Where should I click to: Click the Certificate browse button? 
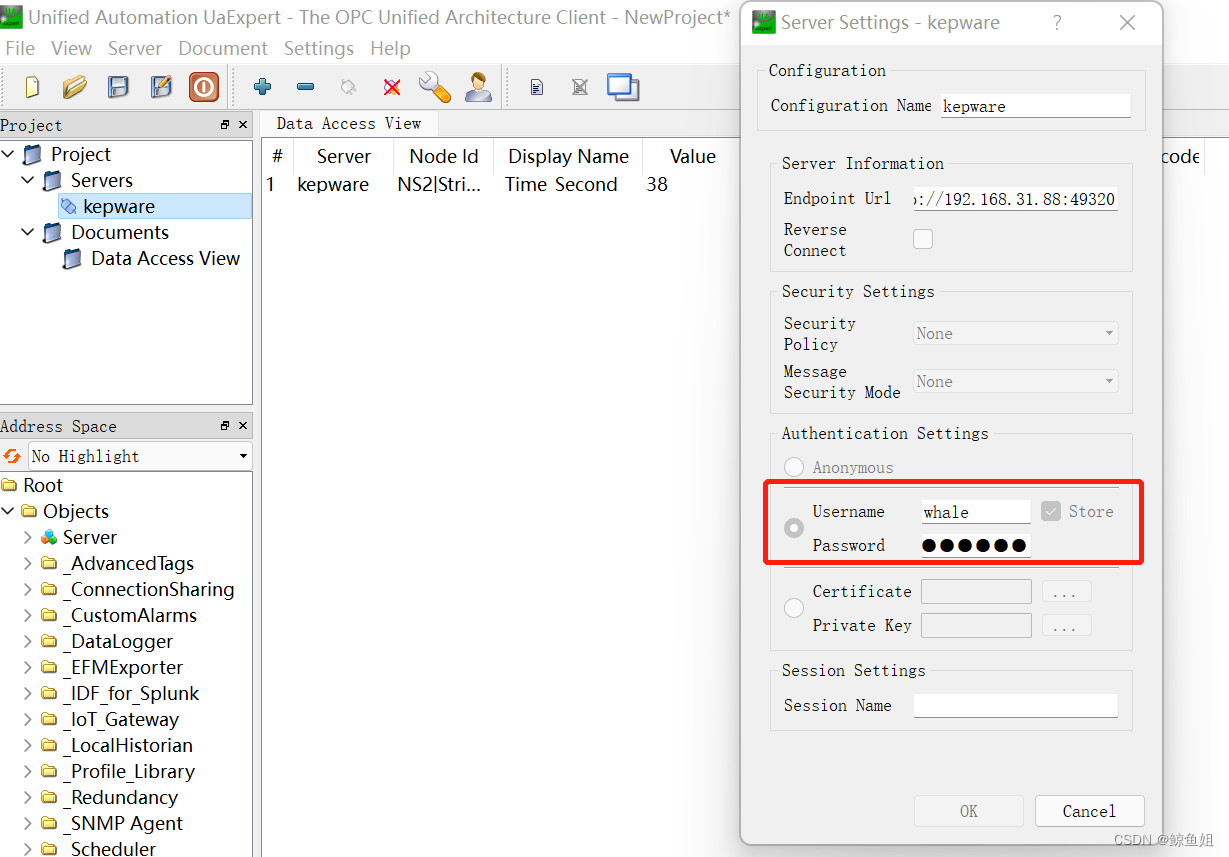[1066, 592]
